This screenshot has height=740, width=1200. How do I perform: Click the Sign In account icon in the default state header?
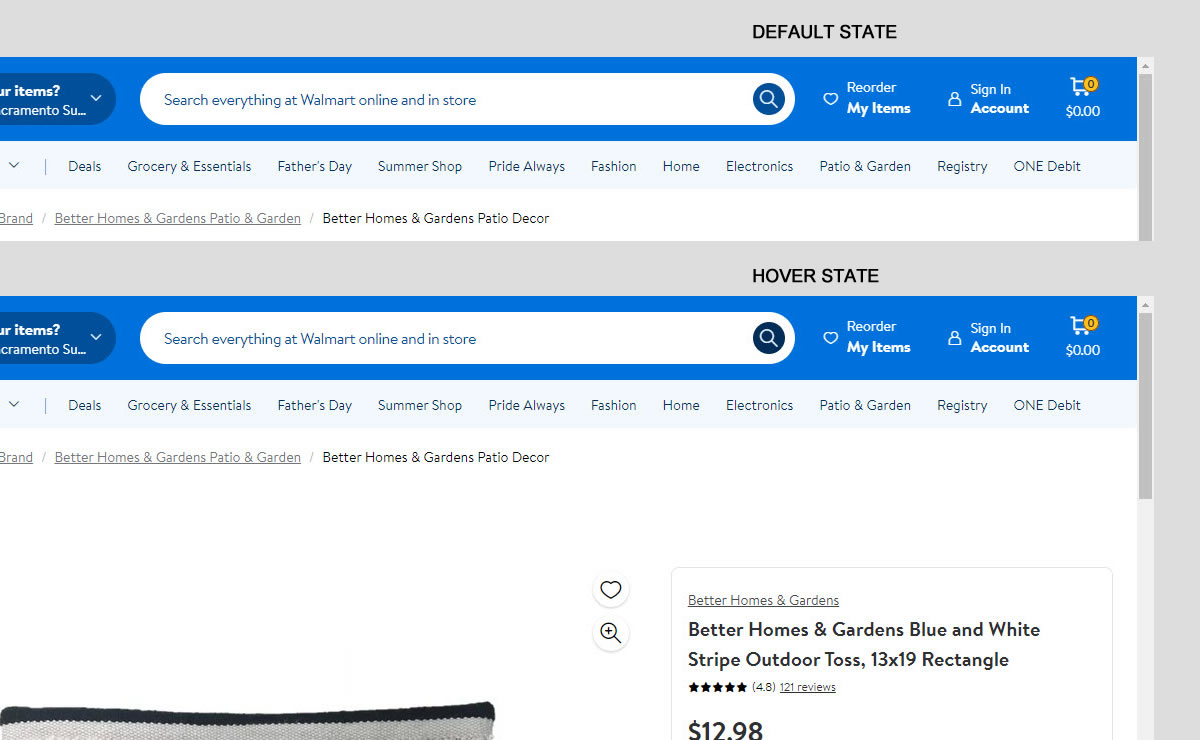[x=955, y=99]
